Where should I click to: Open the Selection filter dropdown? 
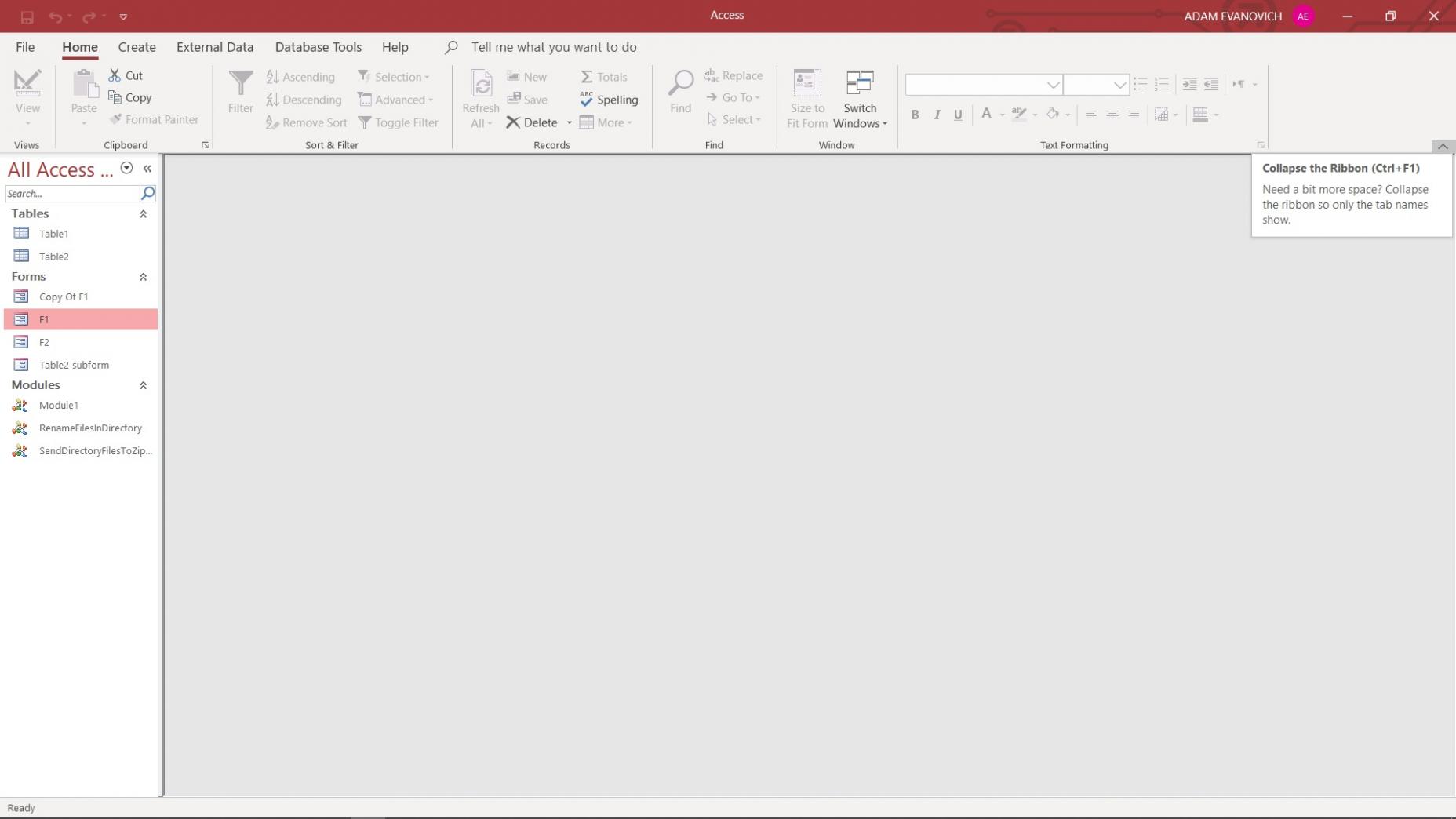click(395, 77)
